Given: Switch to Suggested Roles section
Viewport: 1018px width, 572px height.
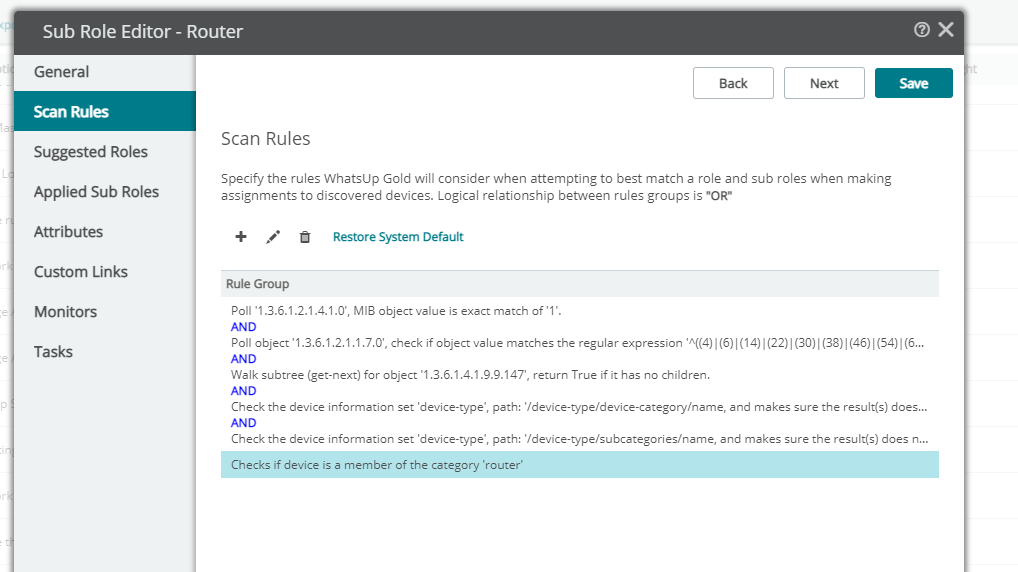Looking at the screenshot, I should (105, 151).
